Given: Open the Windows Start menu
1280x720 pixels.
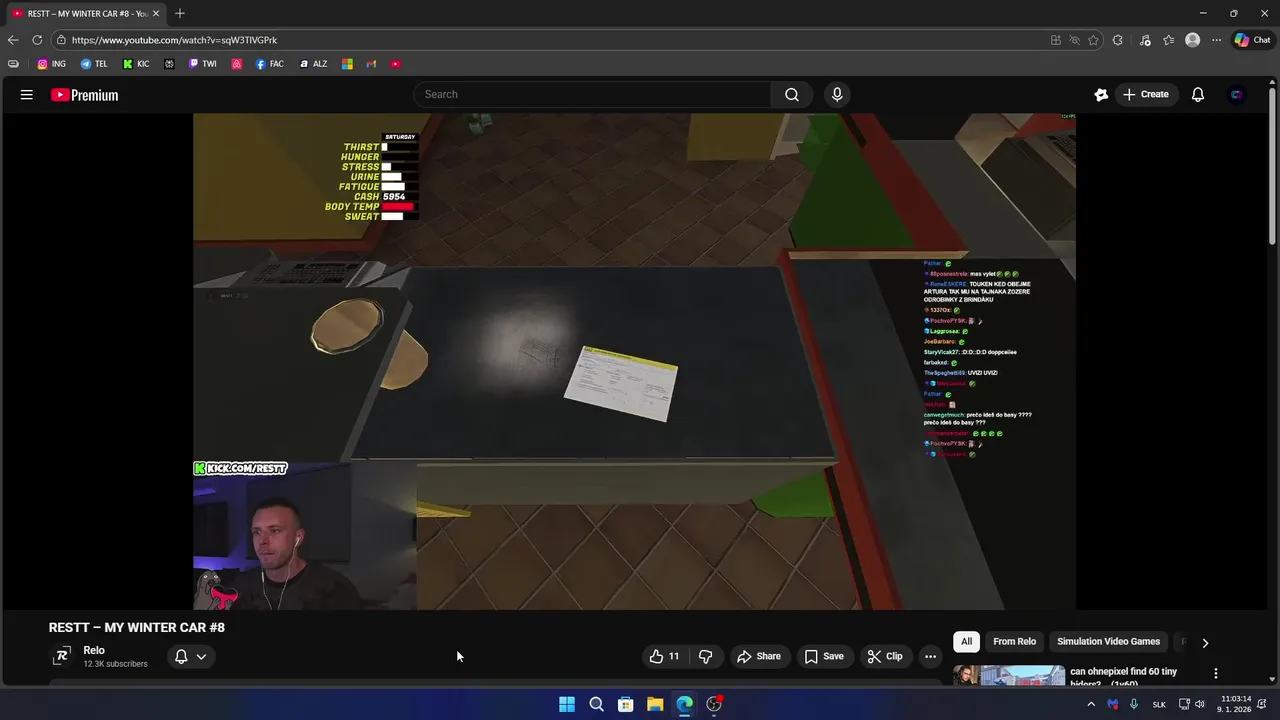Looking at the screenshot, I should (x=567, y=704).
